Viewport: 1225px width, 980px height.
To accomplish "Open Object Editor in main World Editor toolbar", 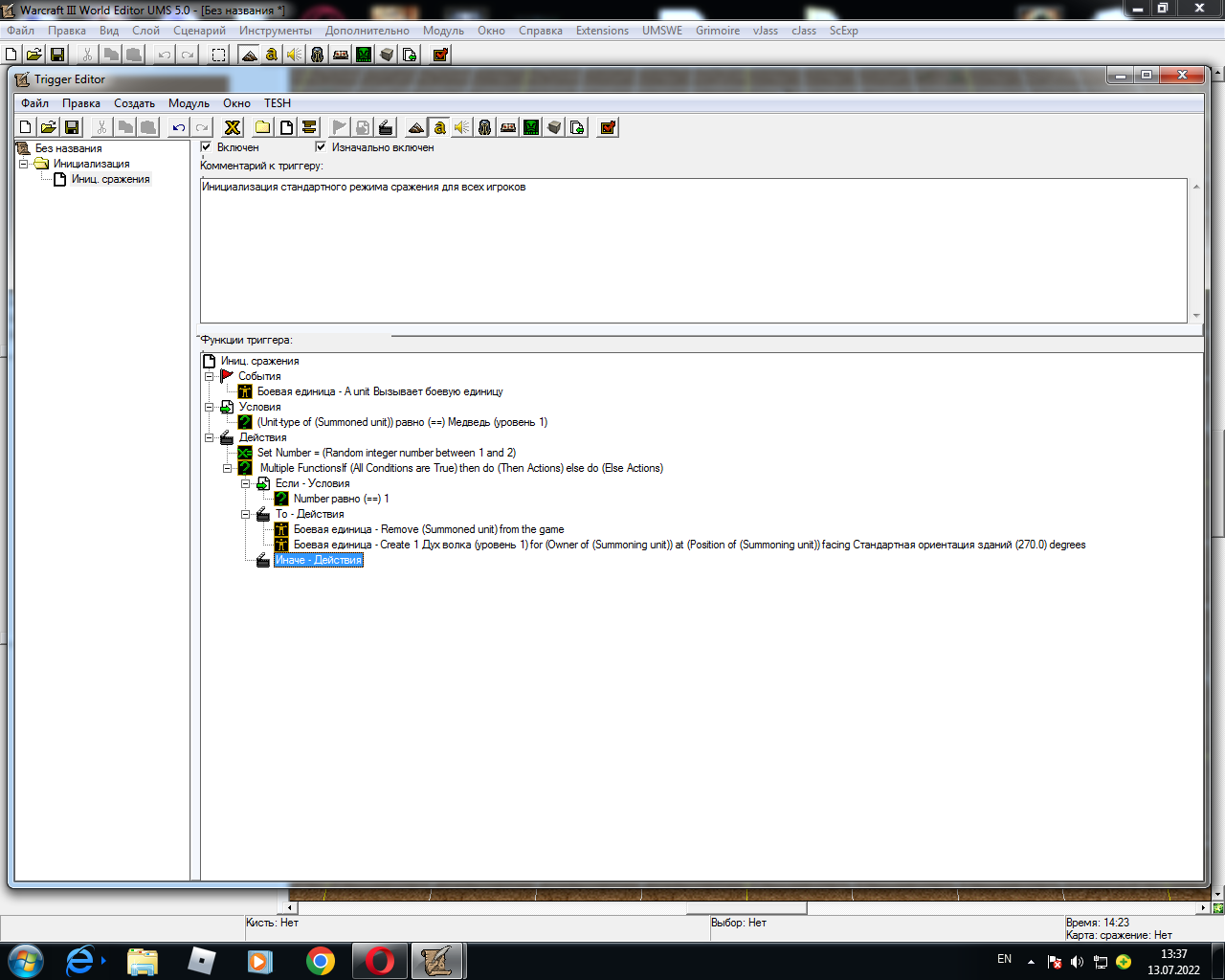I will tap(318, 55).
